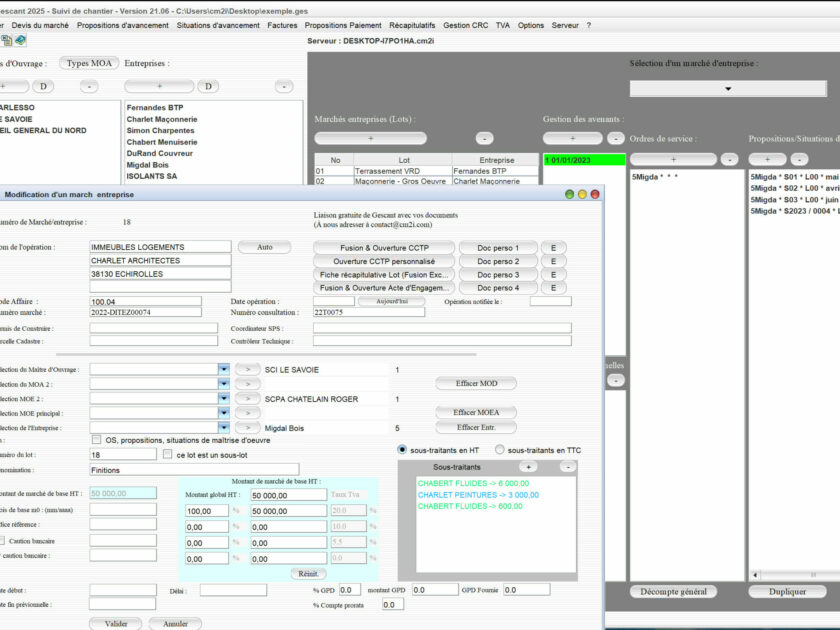Click the E button beside Doc perso 4
Screen dimensions: 840x630
point(553,288)
